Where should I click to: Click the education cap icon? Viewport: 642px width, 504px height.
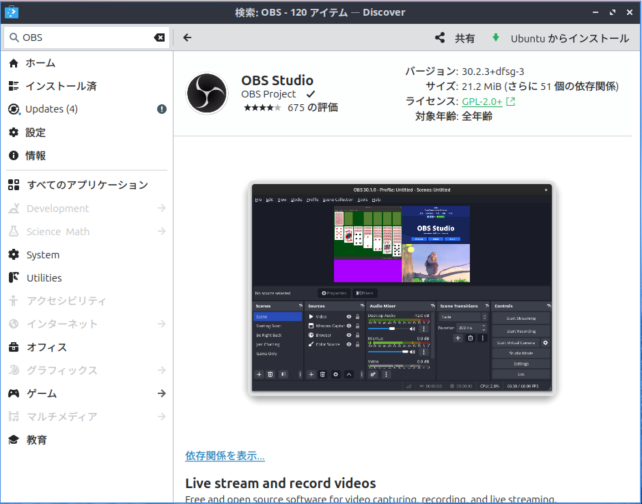[x=14, y=440]
